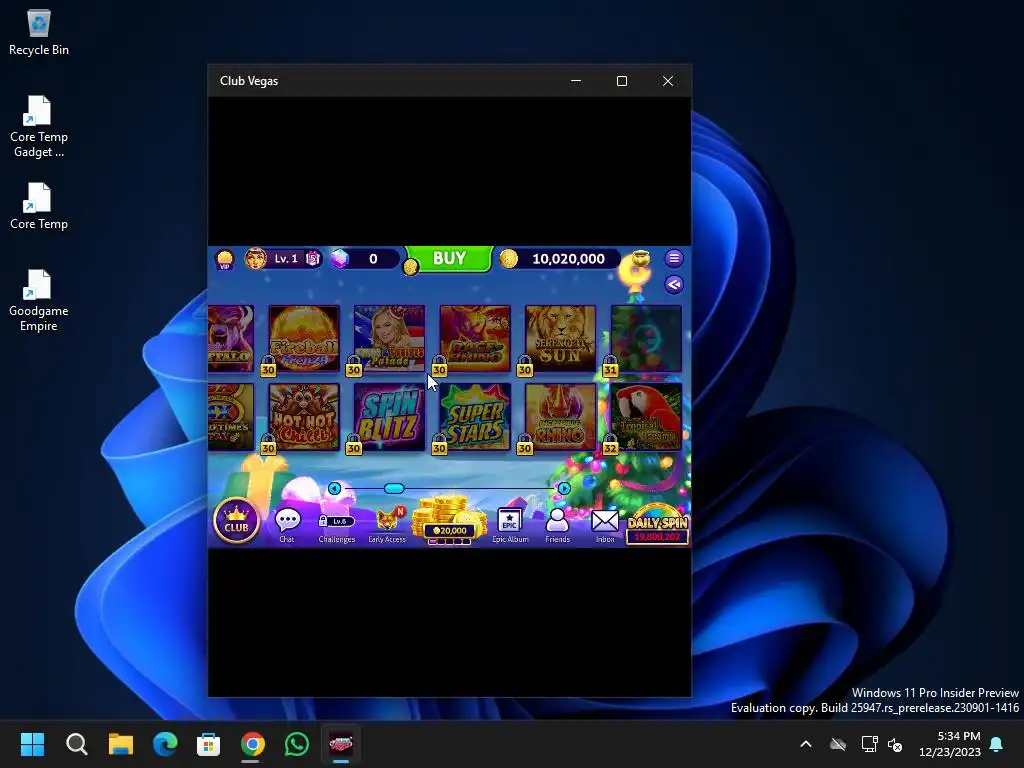Click the Daily Spin button

(658, 525)
